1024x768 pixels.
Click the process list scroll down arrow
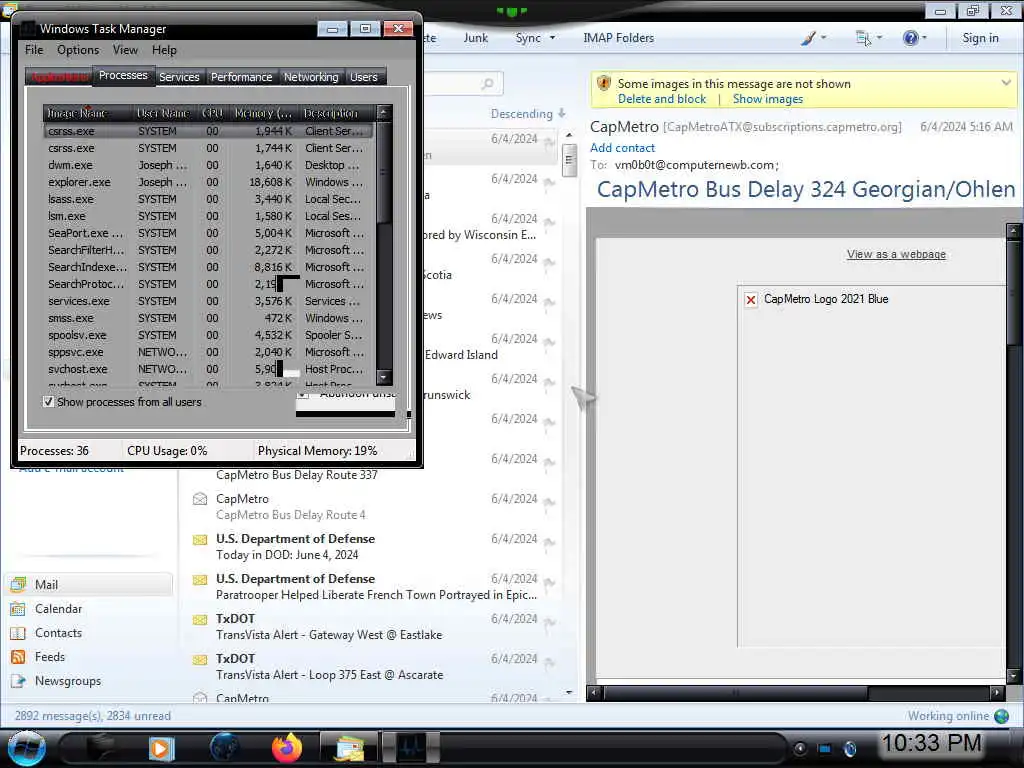[x=384, y=377]
